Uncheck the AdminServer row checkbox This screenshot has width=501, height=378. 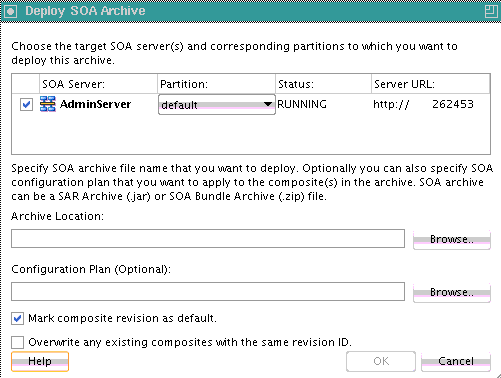click(x=26, y=104)
